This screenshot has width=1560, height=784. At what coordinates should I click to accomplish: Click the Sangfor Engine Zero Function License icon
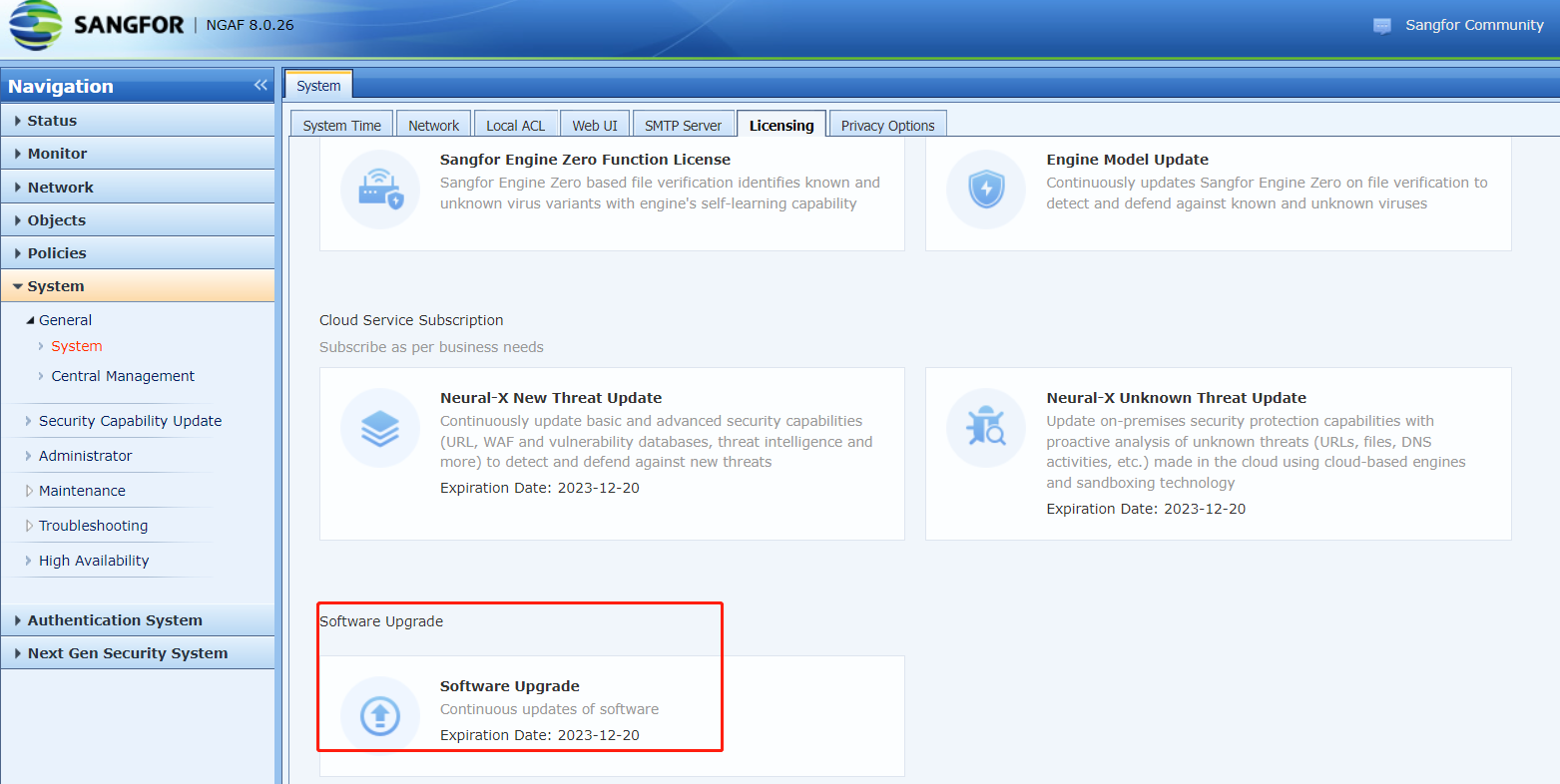(x=380, y=190)
